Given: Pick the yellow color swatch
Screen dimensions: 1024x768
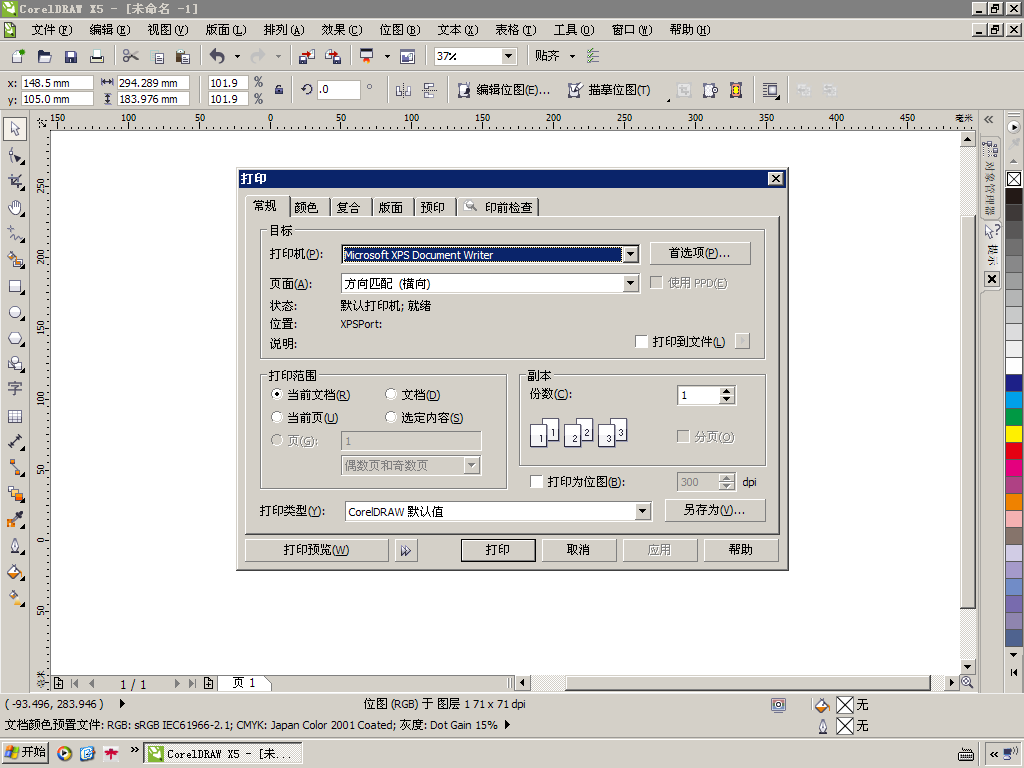Looking at the screenshot, I should point(1014,434).
